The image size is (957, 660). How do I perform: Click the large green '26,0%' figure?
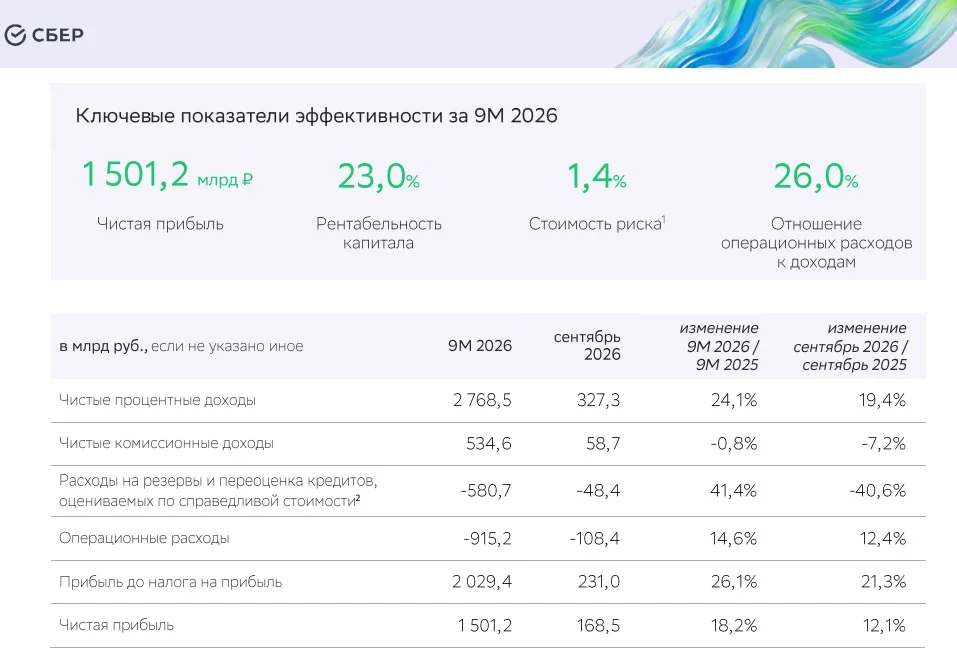point(815,176)
